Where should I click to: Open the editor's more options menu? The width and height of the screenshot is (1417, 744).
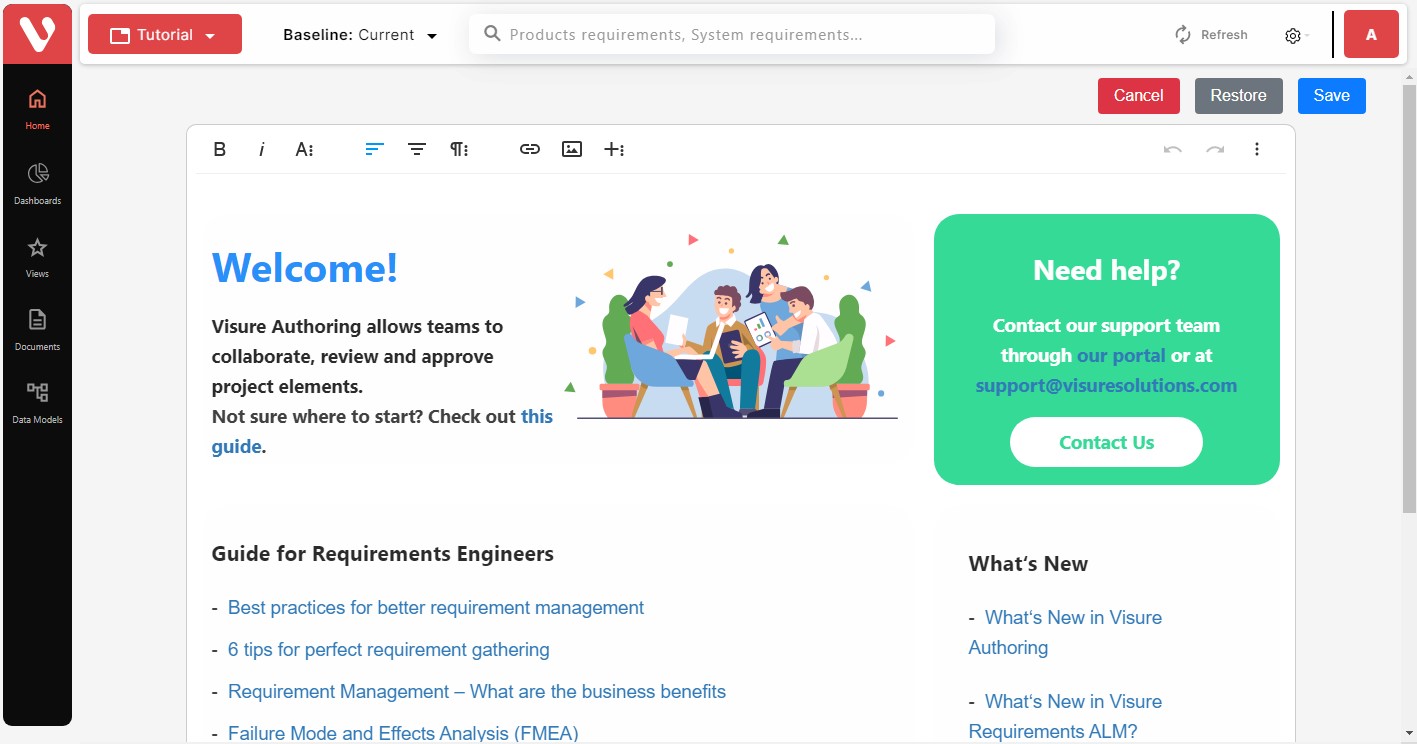[x=1257, y=149]
